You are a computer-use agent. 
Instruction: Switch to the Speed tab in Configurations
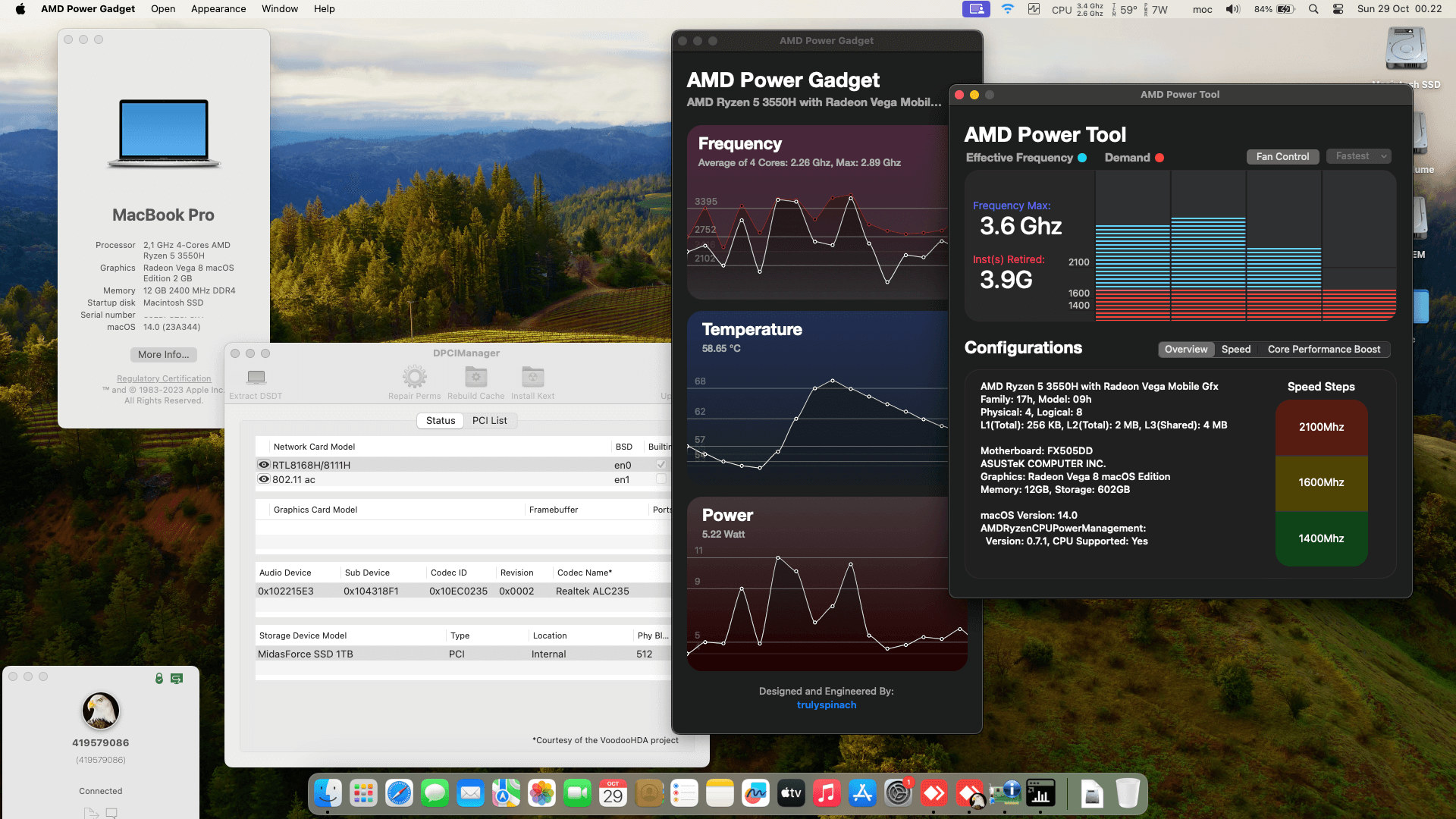[1236, 350]
